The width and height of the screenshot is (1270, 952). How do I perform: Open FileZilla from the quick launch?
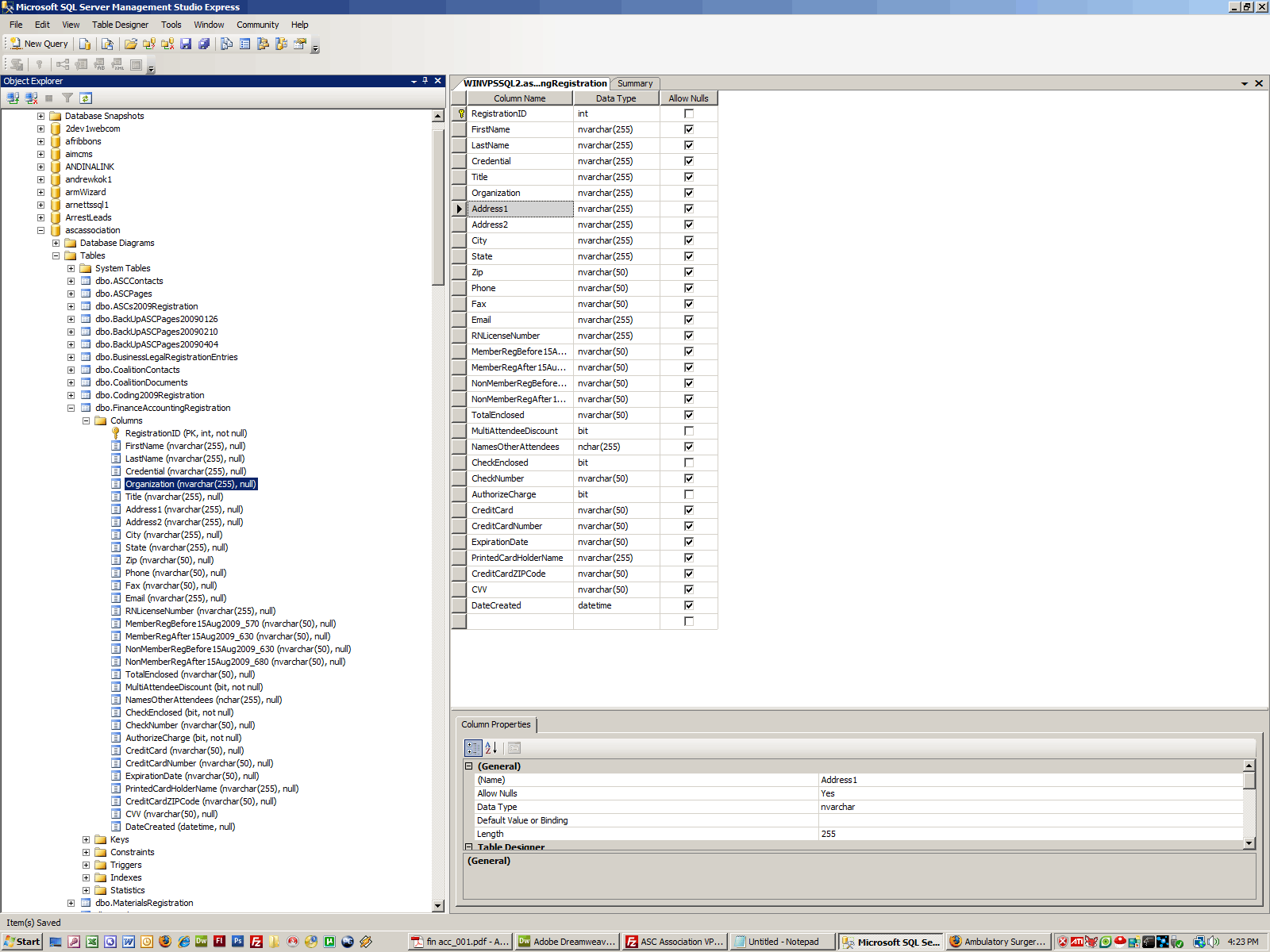tap(256, 942)
